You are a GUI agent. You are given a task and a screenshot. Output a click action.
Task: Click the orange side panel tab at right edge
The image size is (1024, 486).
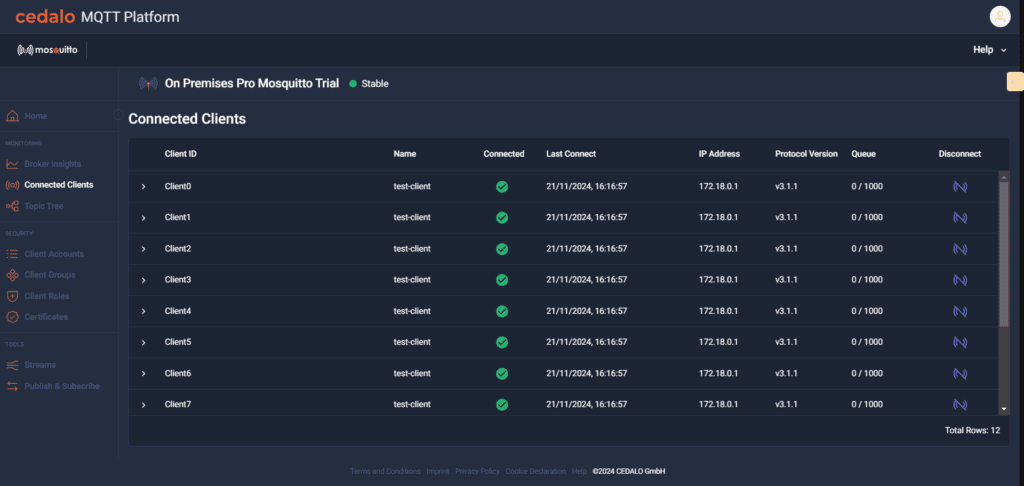pos(1016,82)
